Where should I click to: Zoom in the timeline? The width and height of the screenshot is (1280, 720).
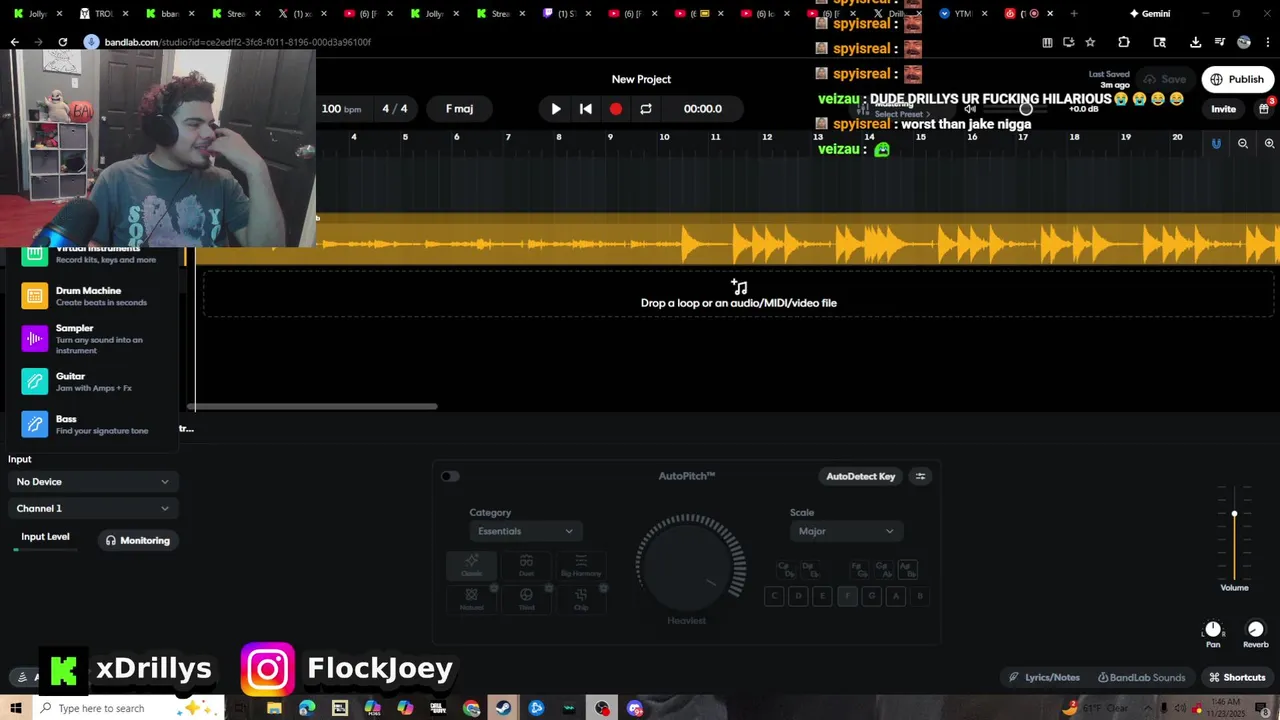point(1269,144)
